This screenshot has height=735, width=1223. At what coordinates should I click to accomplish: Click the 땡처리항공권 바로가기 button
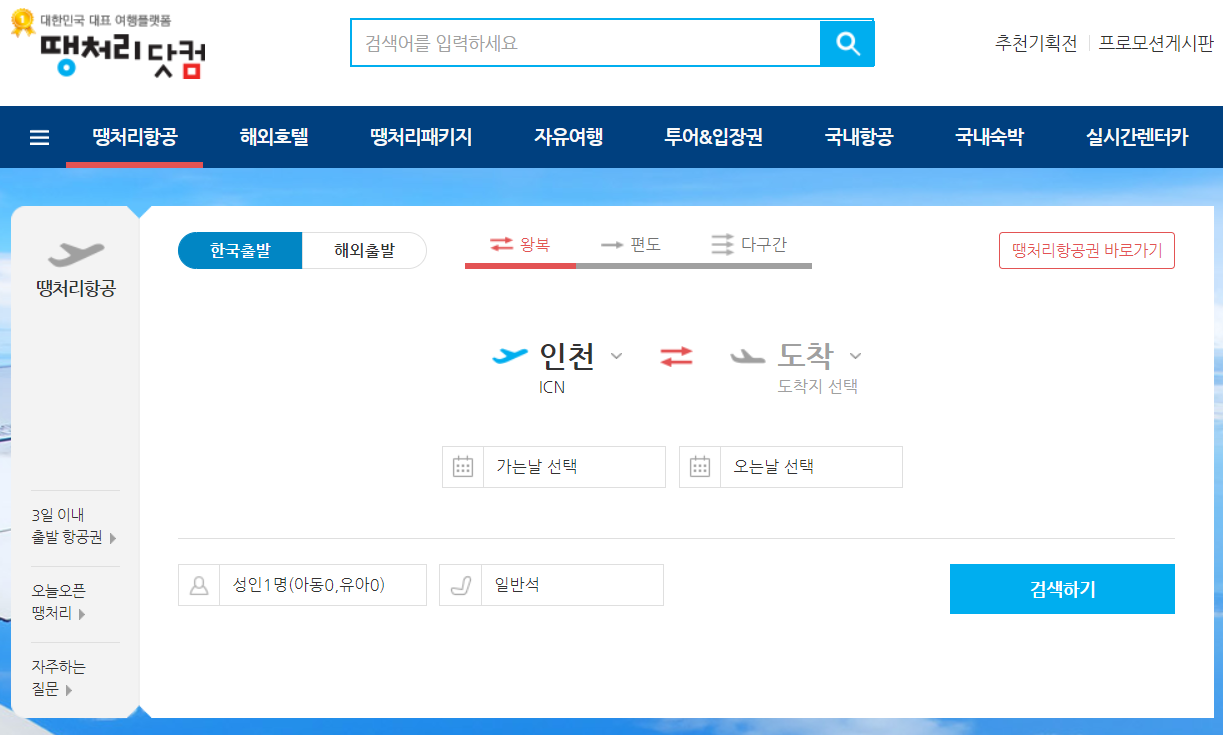tap(1087, 251)
